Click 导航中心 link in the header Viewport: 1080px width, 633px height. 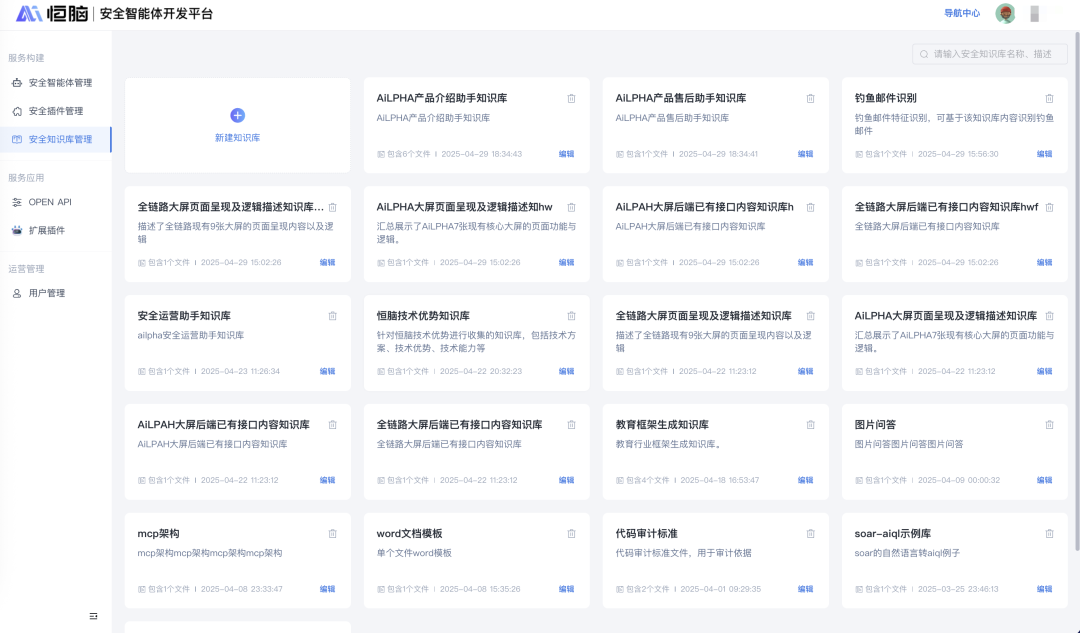[x=962, y=14]
